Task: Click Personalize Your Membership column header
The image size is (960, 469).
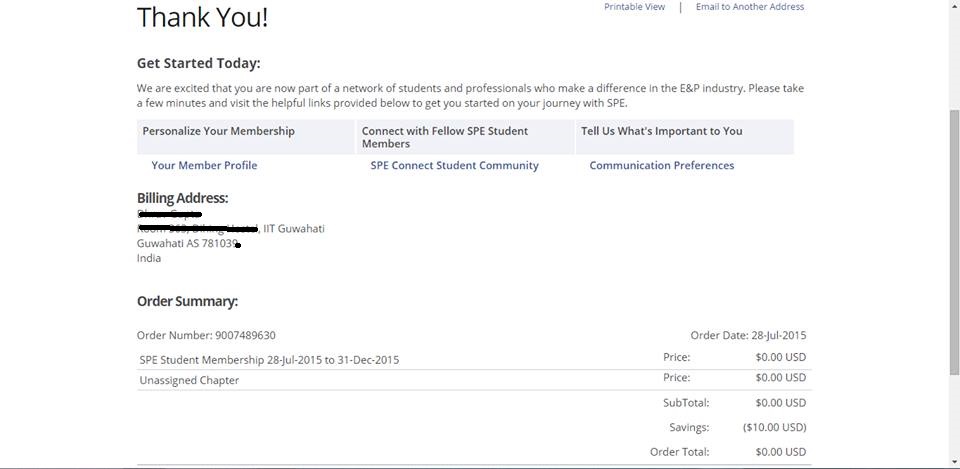Action: (218, 131)
